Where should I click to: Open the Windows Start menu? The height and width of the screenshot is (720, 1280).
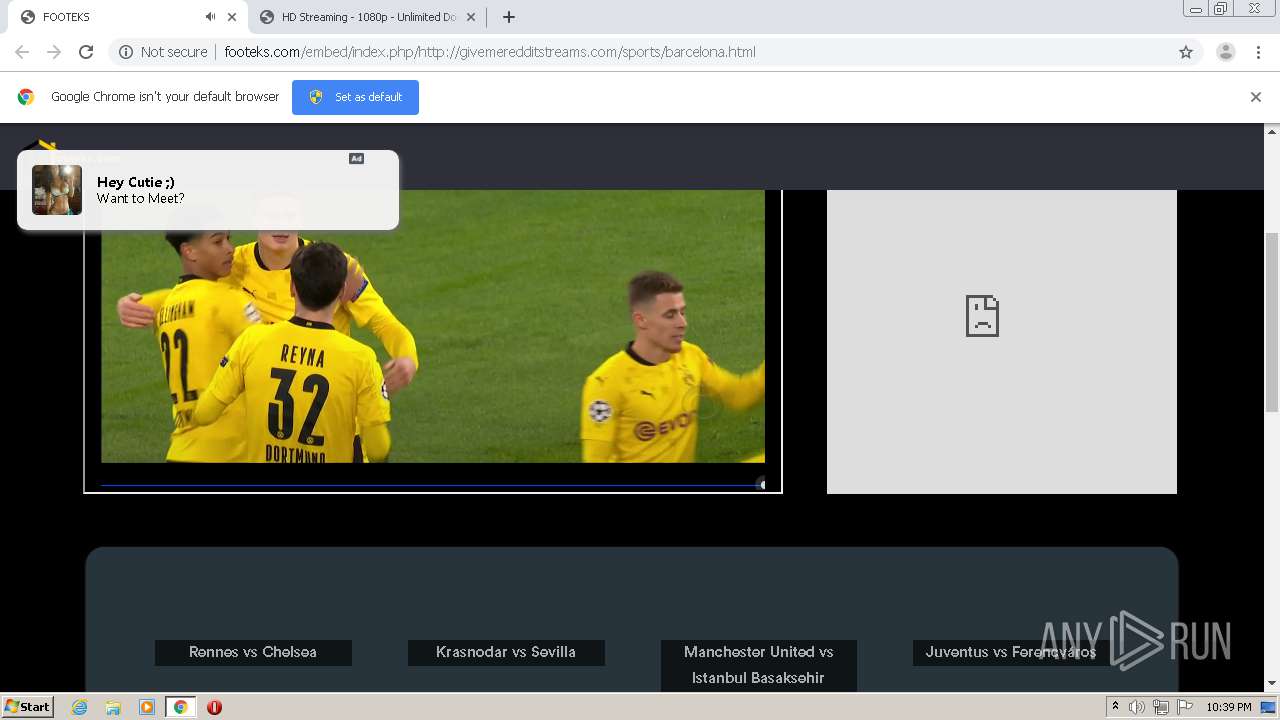tap(28, 707)
